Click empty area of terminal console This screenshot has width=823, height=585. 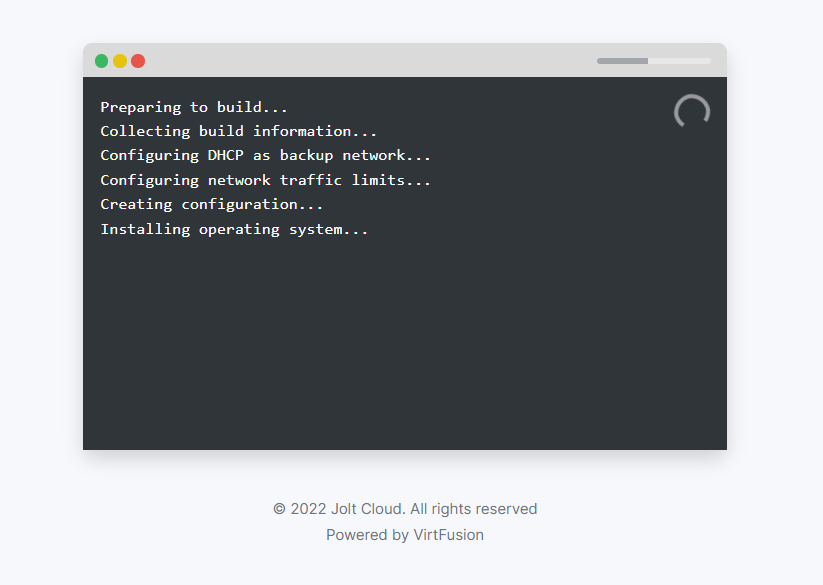(x=405, y=341)
